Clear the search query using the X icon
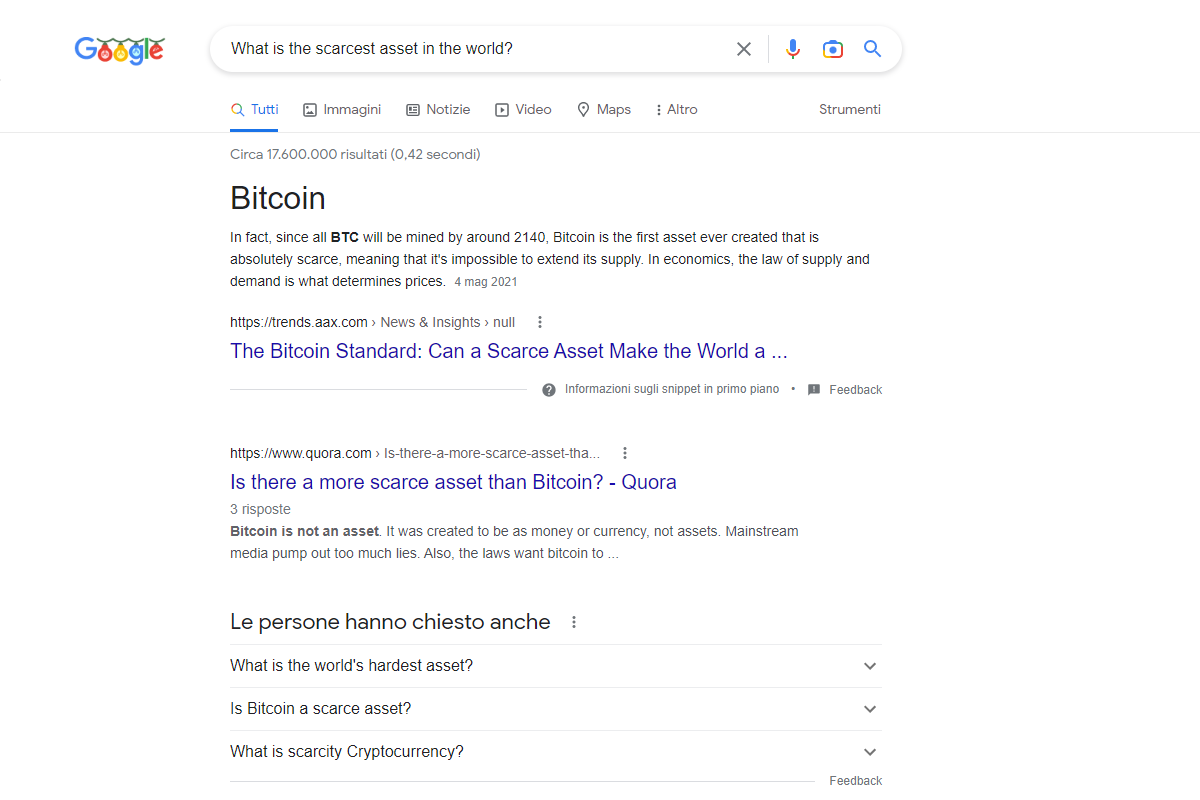The width and height of the screenshot is (1200, 800). (743, 48)
